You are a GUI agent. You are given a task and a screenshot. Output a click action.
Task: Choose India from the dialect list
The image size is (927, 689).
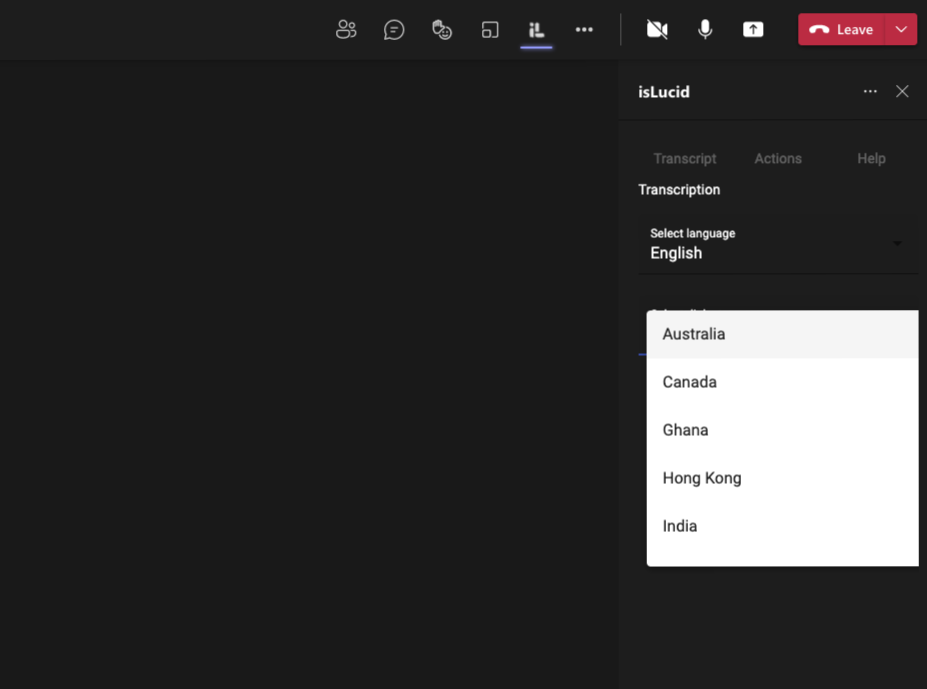pos(782,526)
